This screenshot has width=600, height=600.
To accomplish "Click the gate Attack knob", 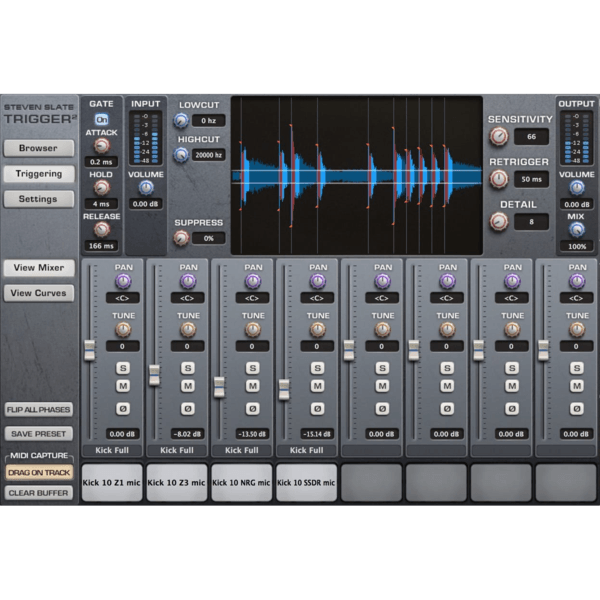I will (101, 145).
